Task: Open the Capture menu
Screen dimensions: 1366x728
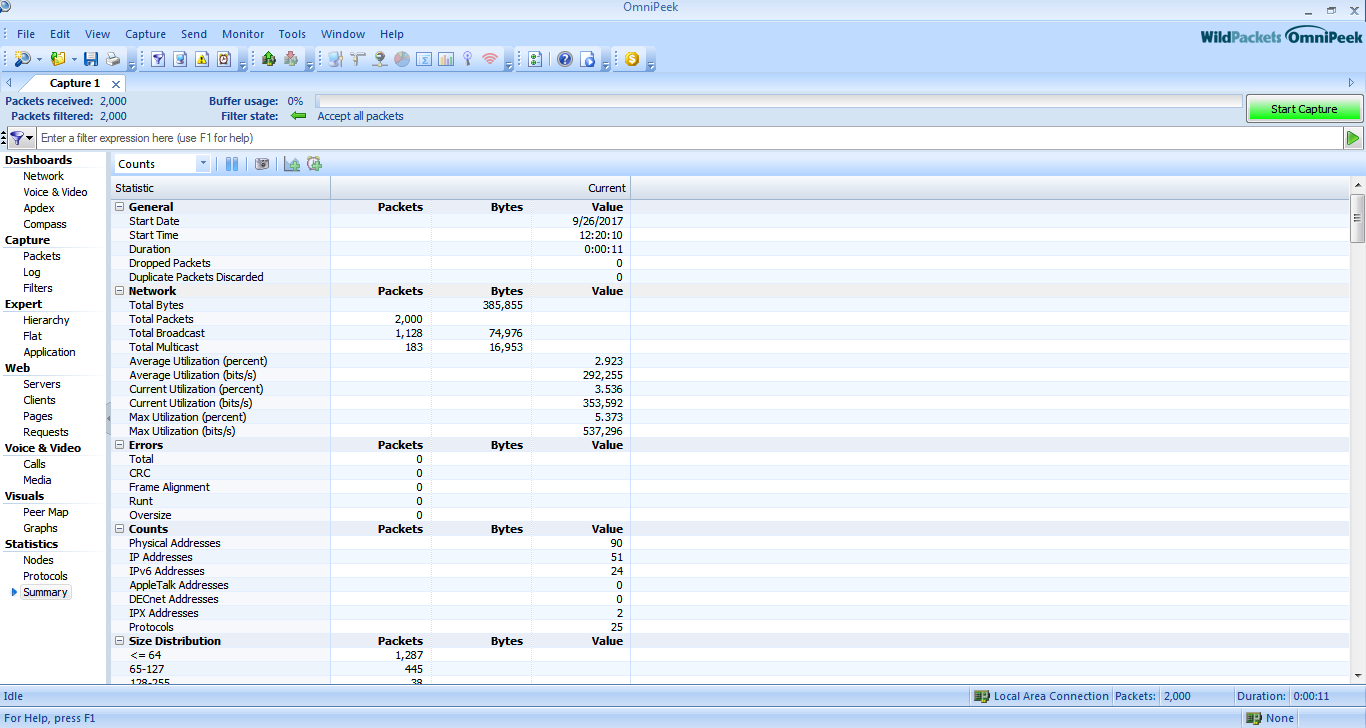Action: (x=145, y=34)
